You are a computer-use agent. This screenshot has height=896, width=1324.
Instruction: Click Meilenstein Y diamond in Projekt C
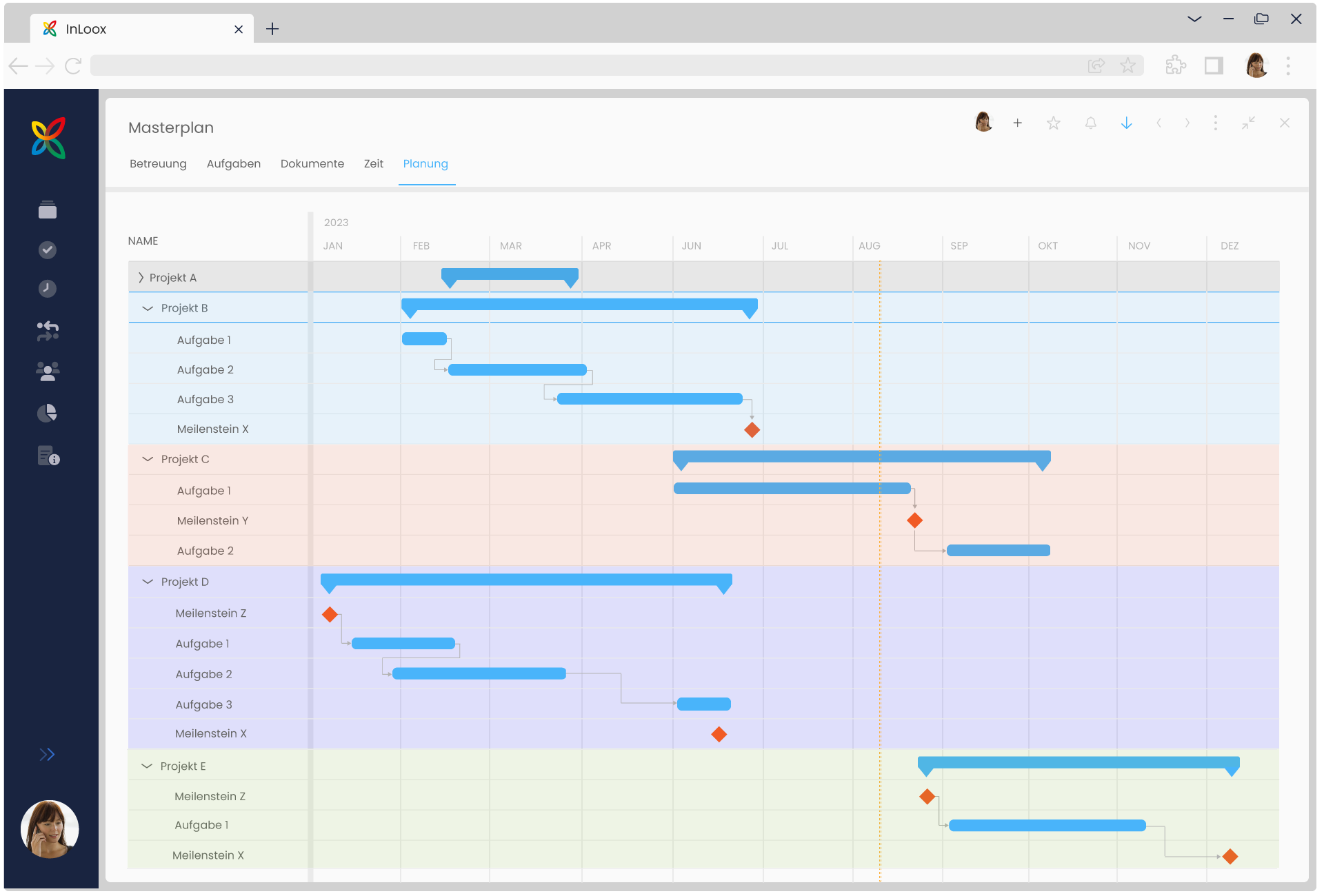[914, 520]
